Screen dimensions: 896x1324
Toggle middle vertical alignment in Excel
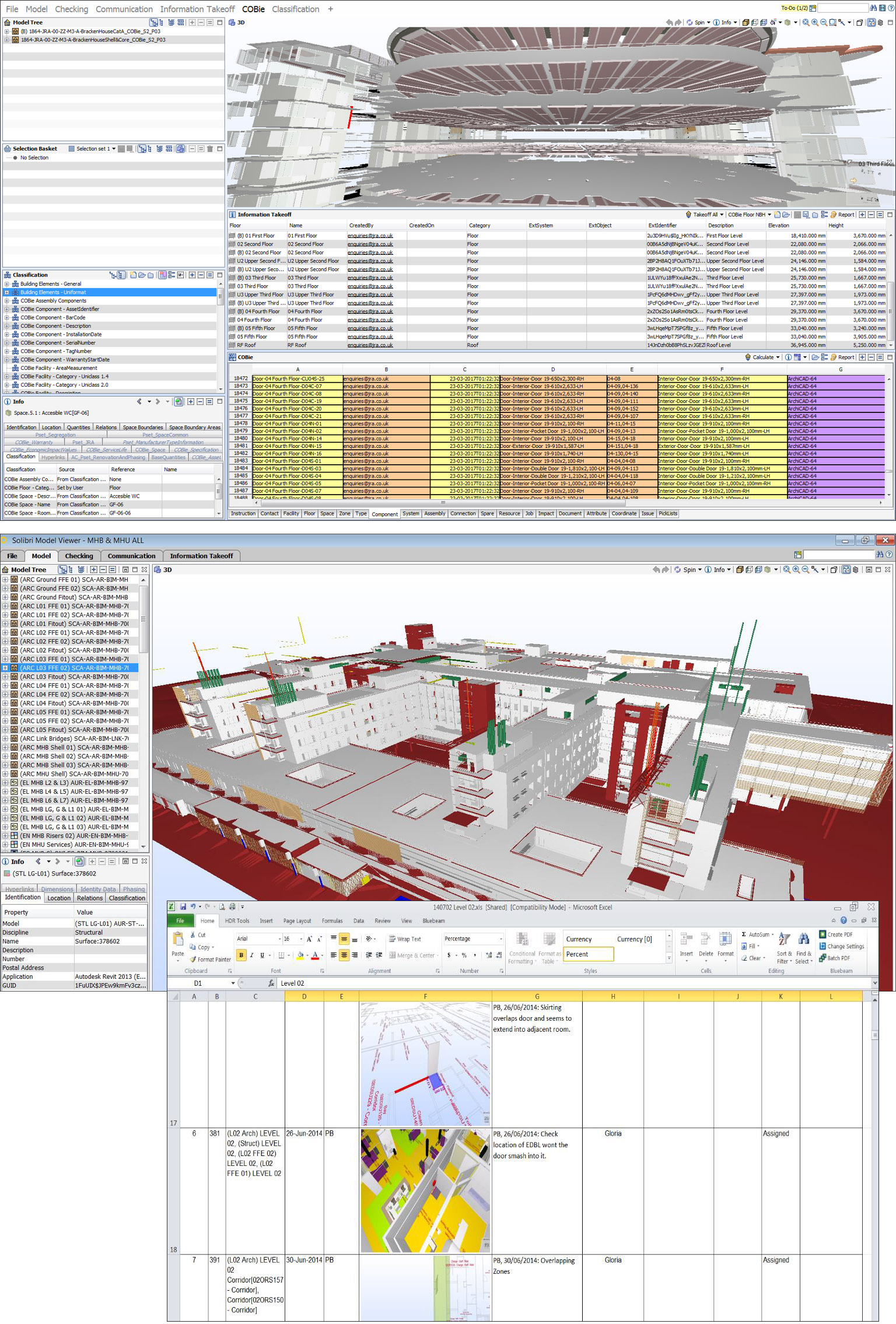(x=344, y=938)
